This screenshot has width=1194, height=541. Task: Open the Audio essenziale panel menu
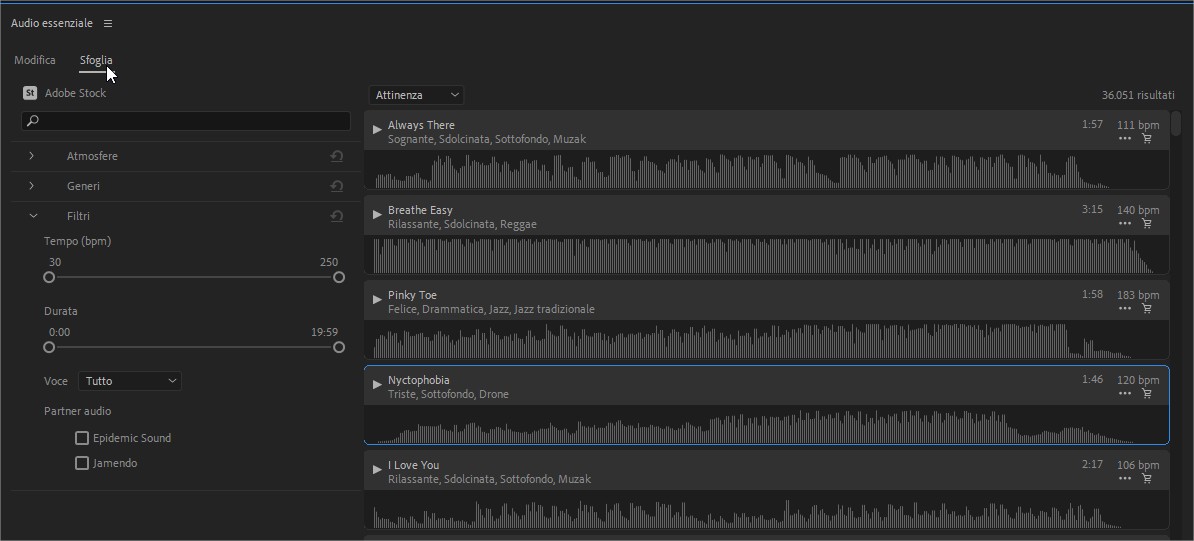pos(108,23)
